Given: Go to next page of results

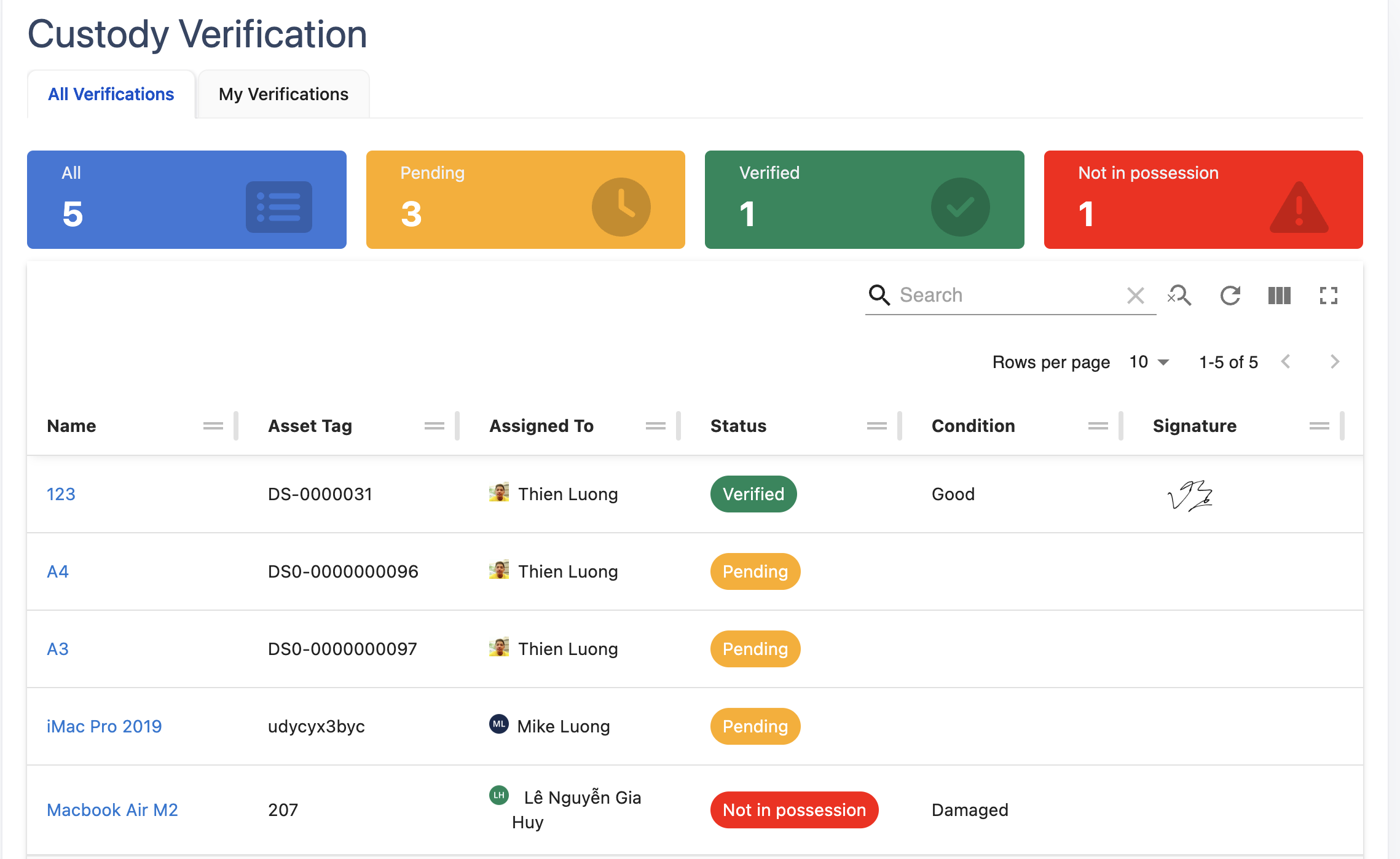Looking at the screenshot, I should coord(1334,362).
